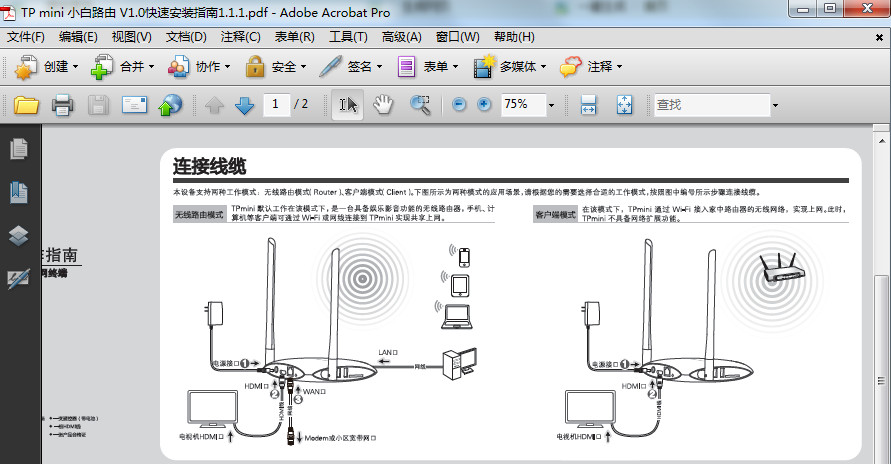Open the Forms (表单) toolbar button
The image size is (891, 464).
coord(428,67)
